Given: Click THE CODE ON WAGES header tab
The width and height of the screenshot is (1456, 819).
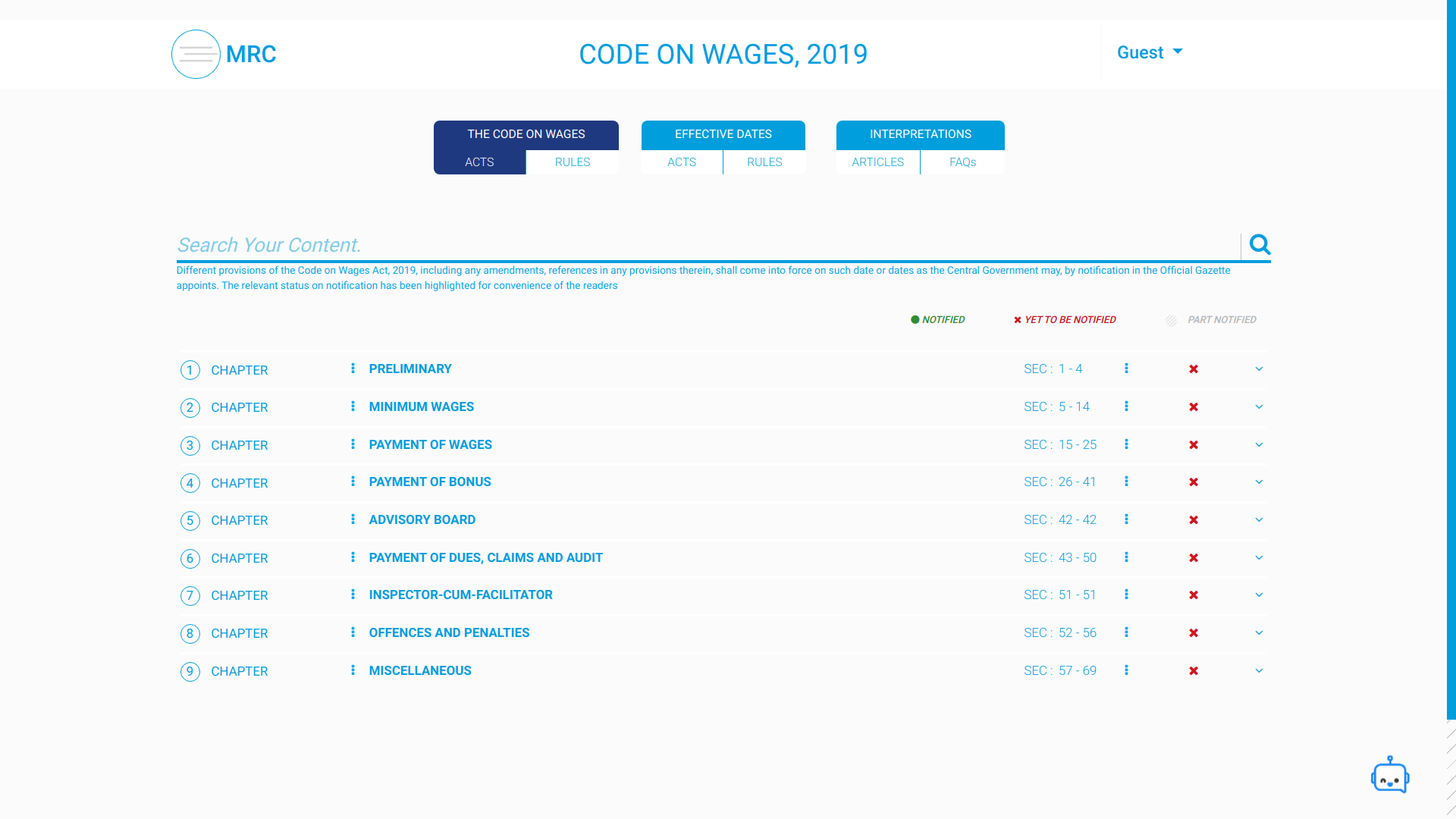Looking at the screenshot, I should 526,134.
